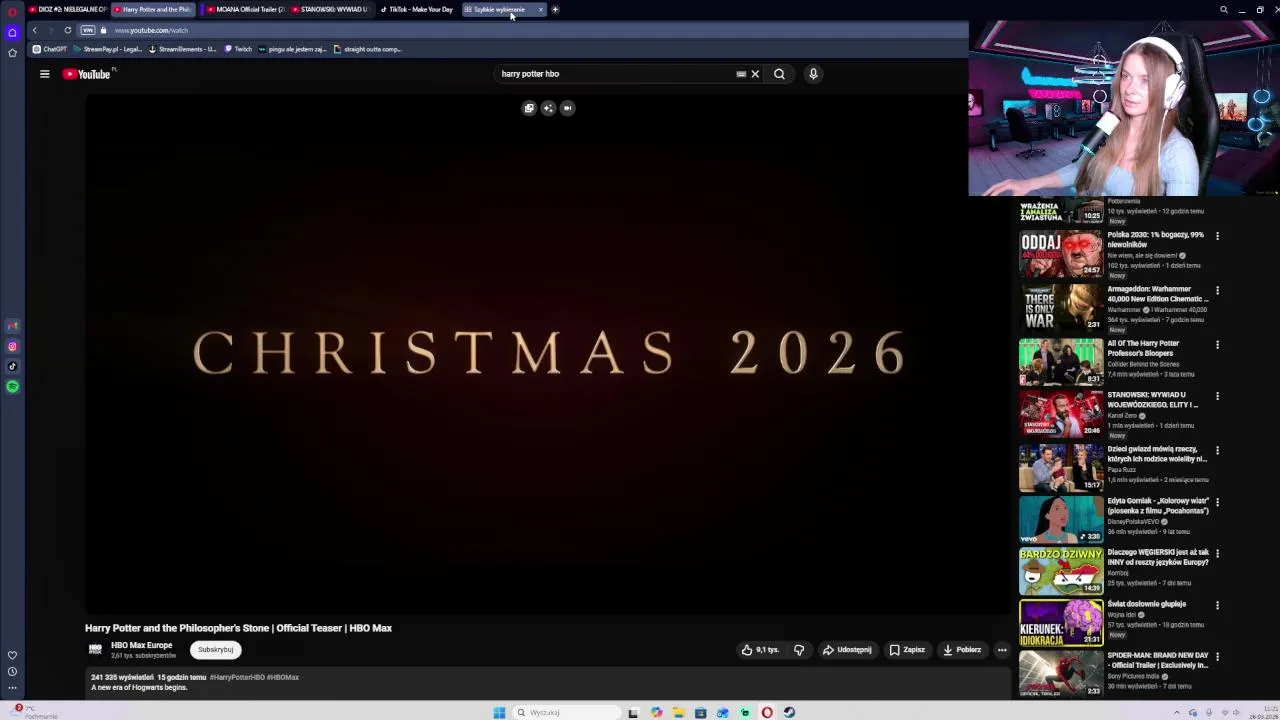Open a new browser tab with plus
Viewport: 1280px width, 720px height.
555,10
